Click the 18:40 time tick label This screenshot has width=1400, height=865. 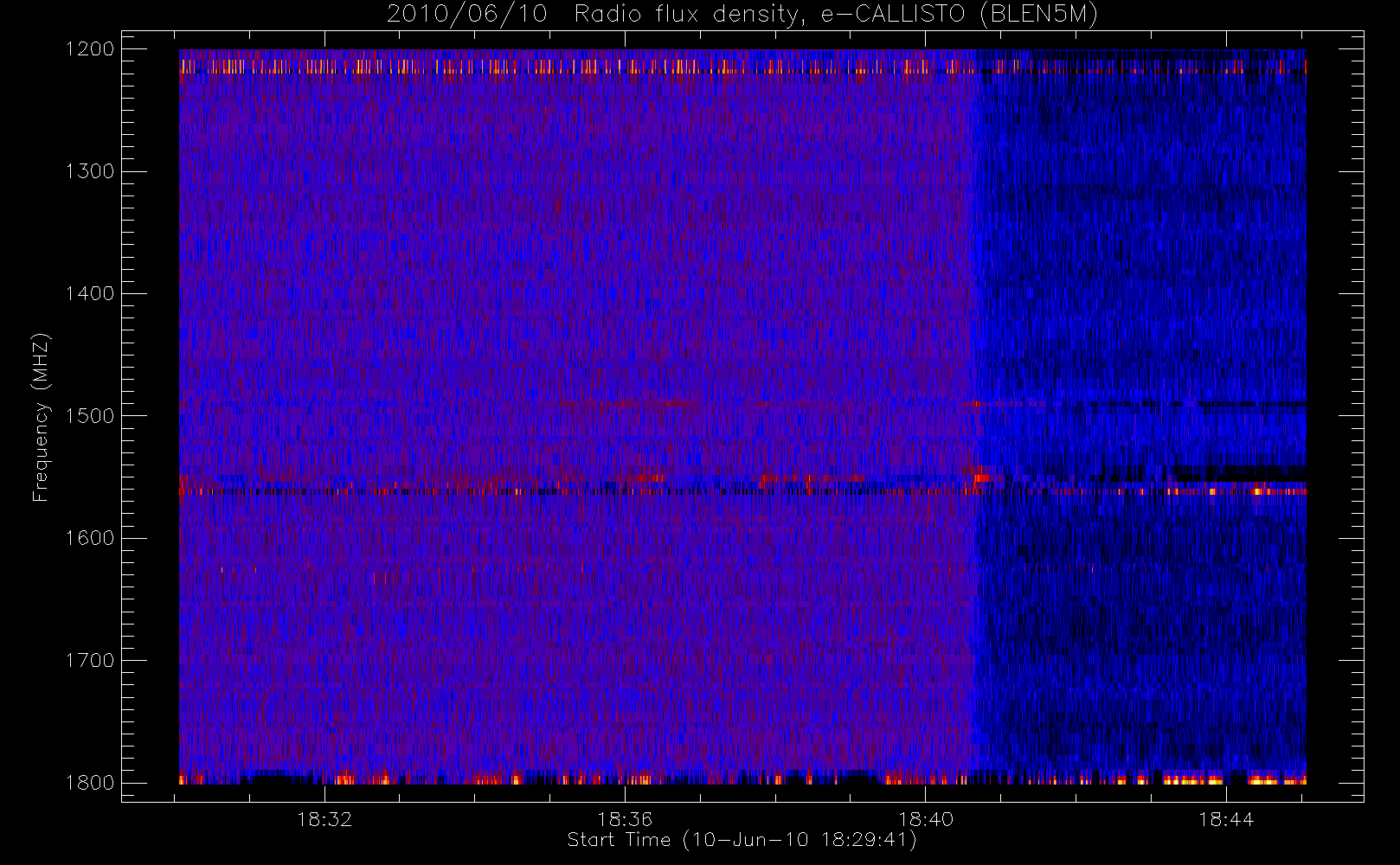tap(925, 819)
